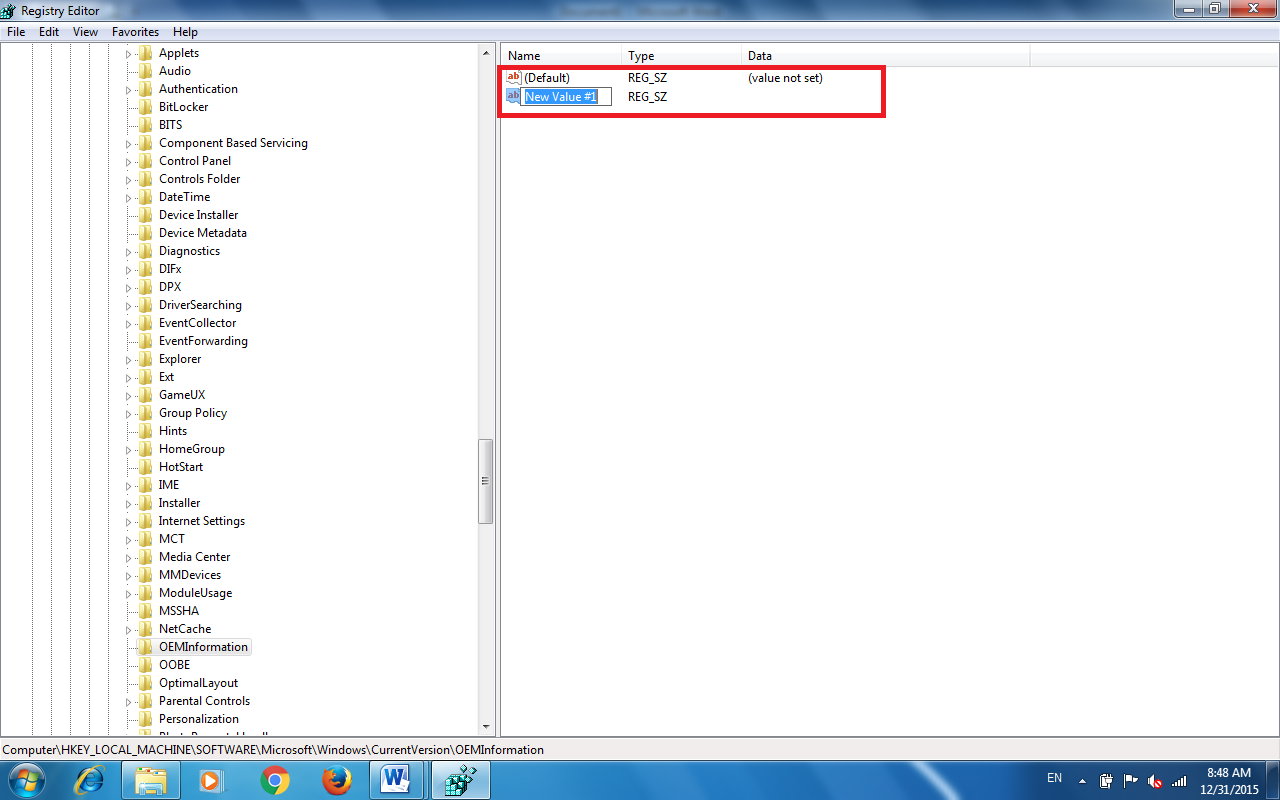Image resolution: width=1280 pixels, height=800 pixels.
Task: Click the DriverSearching folder icon
Action: [146, 305]
